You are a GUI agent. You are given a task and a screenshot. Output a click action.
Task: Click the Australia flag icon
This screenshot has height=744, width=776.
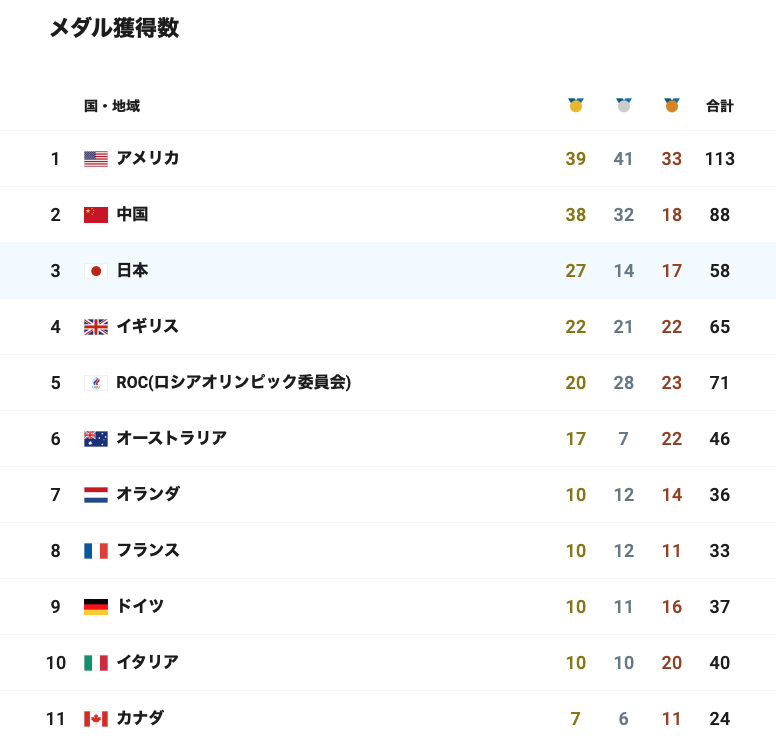tap(96, 439)
